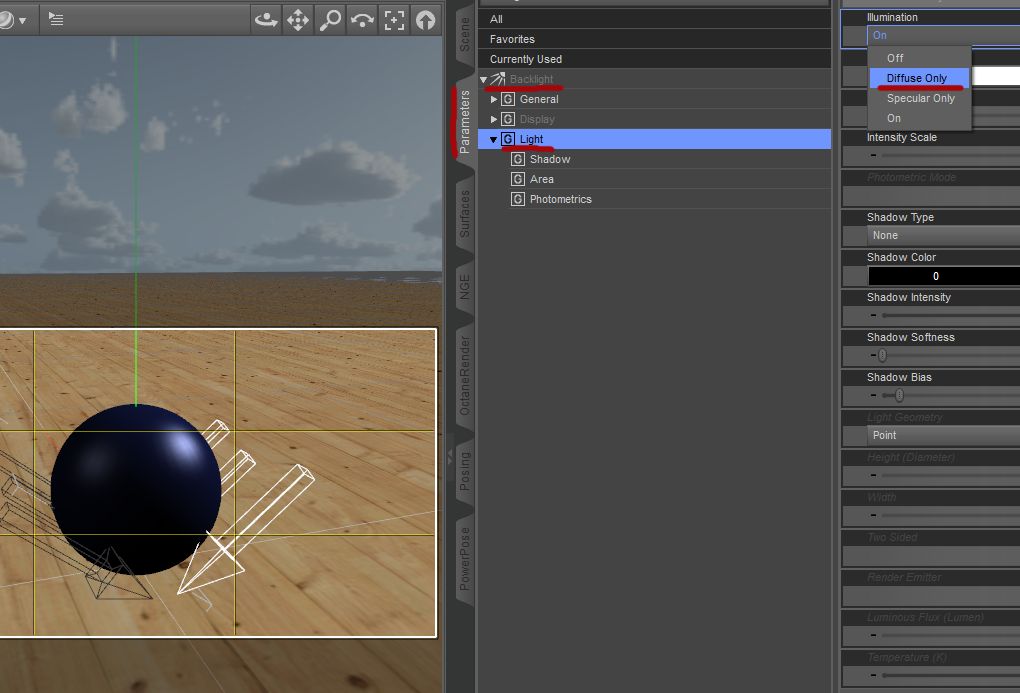The height and width of the screenshot is (693, 1020).
Task: Click the Shadow Bias slider handle
Action: pos(899,395)
